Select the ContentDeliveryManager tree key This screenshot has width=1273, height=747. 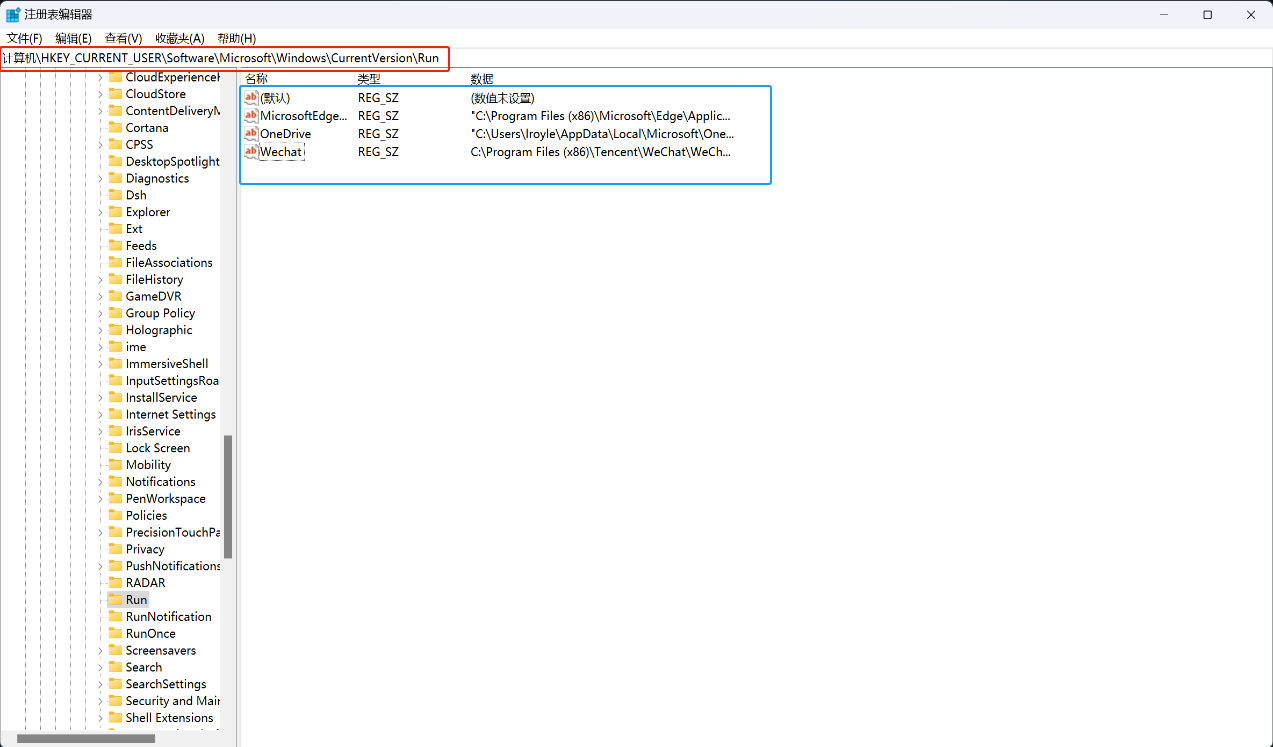click(x=172, y=111)
